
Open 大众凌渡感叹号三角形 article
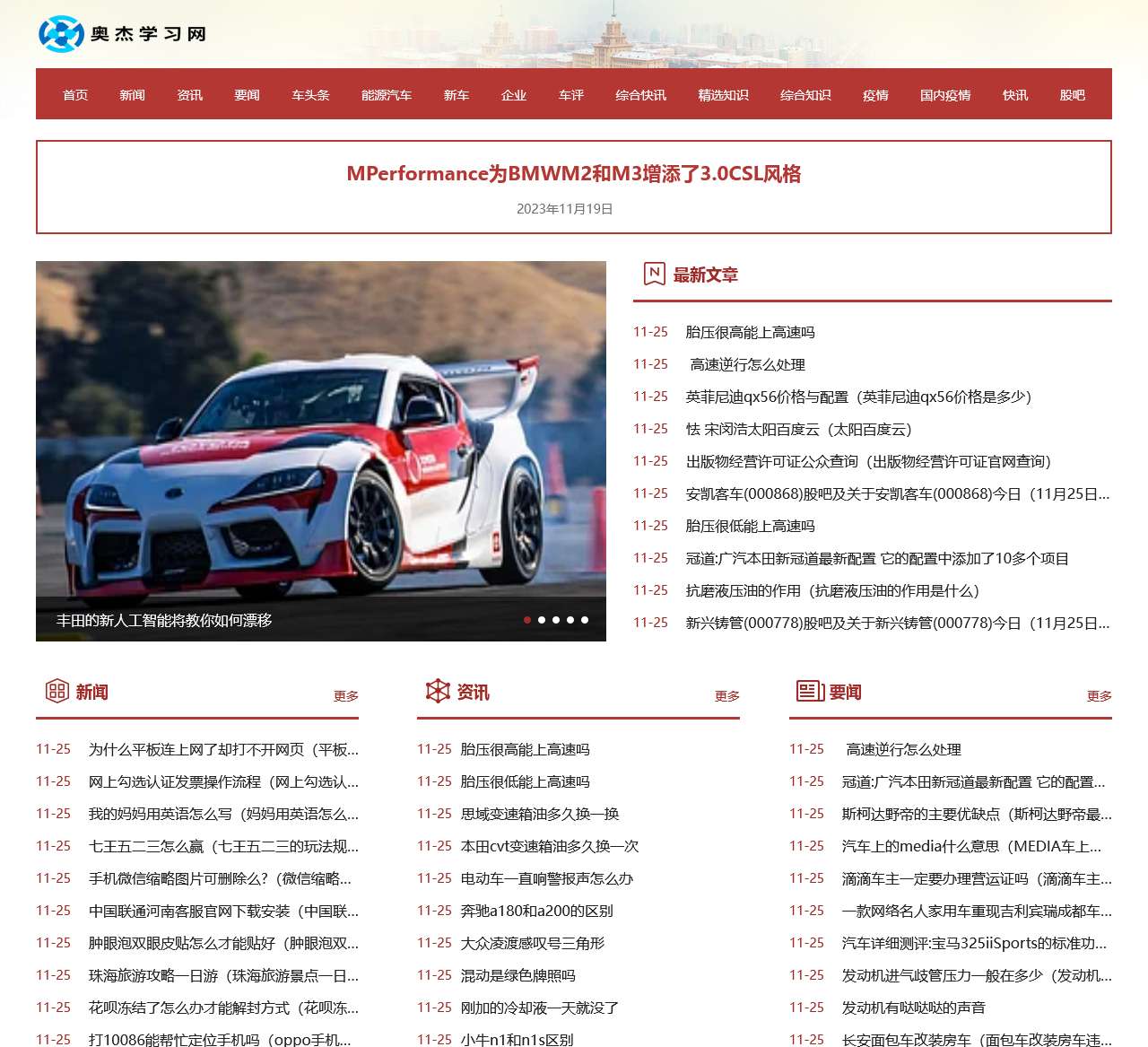(533, 943)
